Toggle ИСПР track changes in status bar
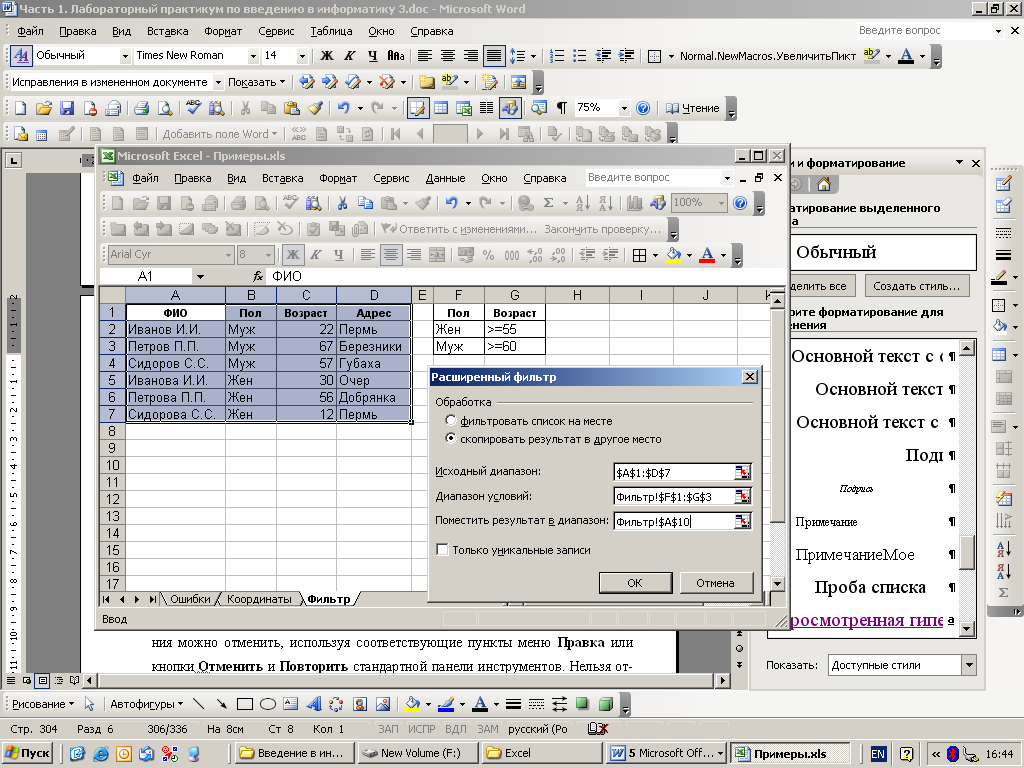This screenshot has width=1024, height=768. [x=422, y=729]
